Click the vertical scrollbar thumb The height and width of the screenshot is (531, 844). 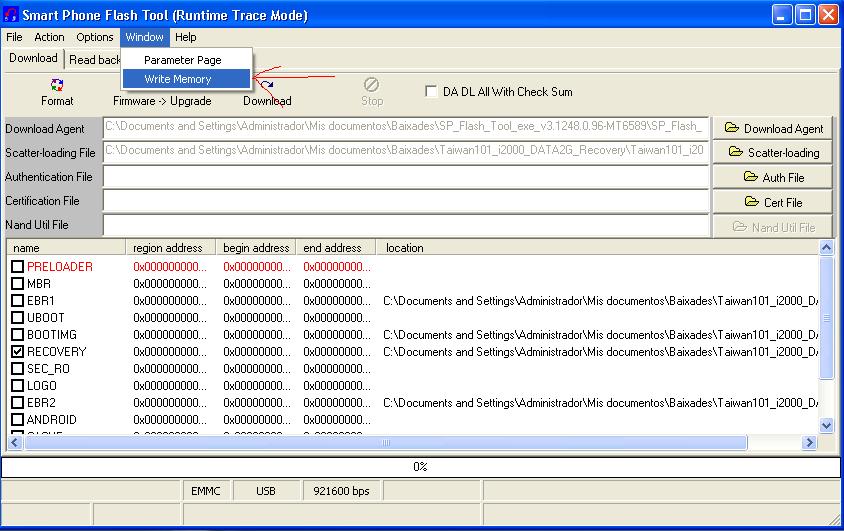pyautogui.click(x=826, y=317)
